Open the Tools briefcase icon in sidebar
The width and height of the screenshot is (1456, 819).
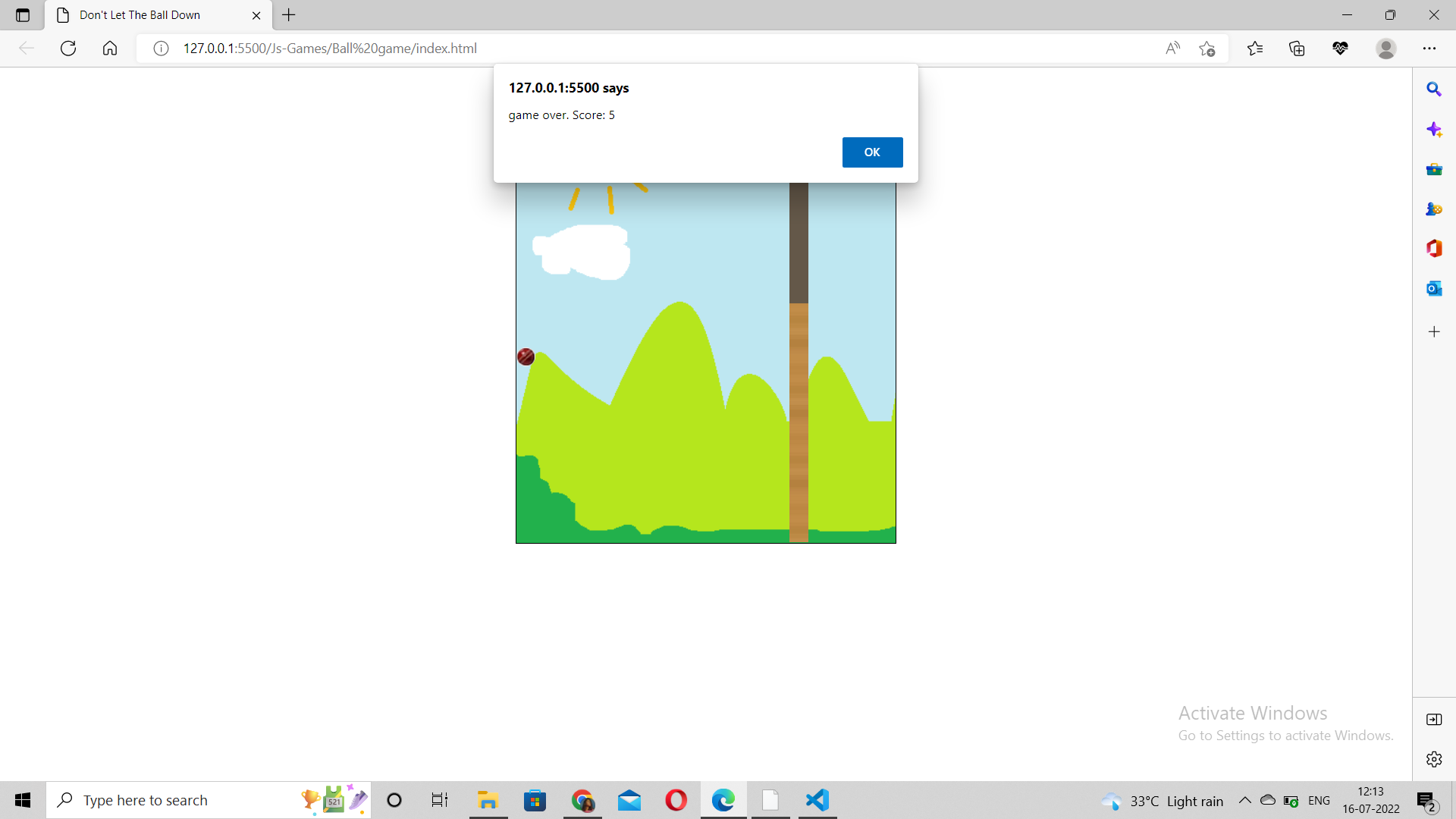coord(1434,168)
